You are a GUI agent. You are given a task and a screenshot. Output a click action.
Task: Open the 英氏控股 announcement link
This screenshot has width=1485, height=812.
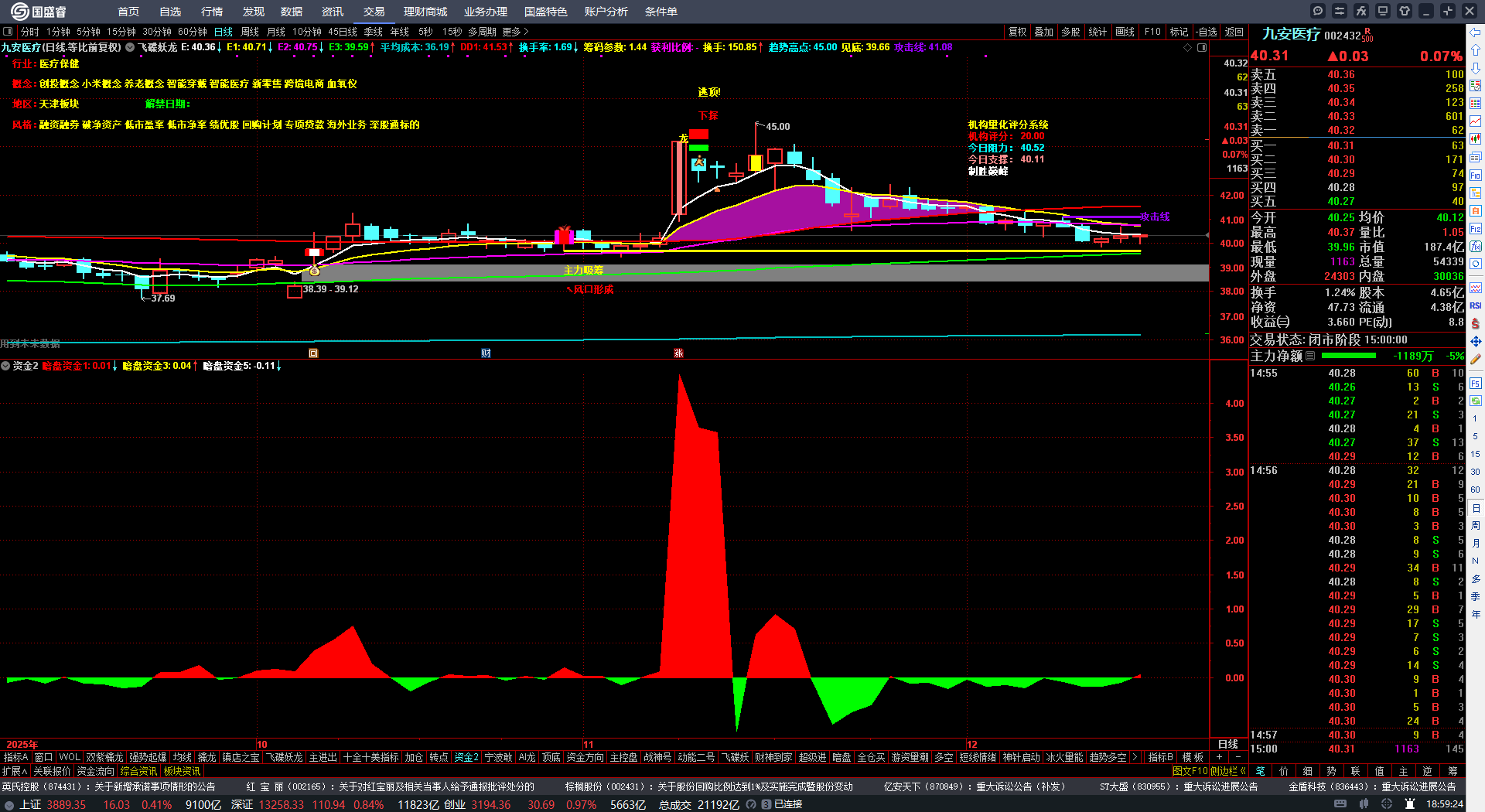(x=108, y=786)
